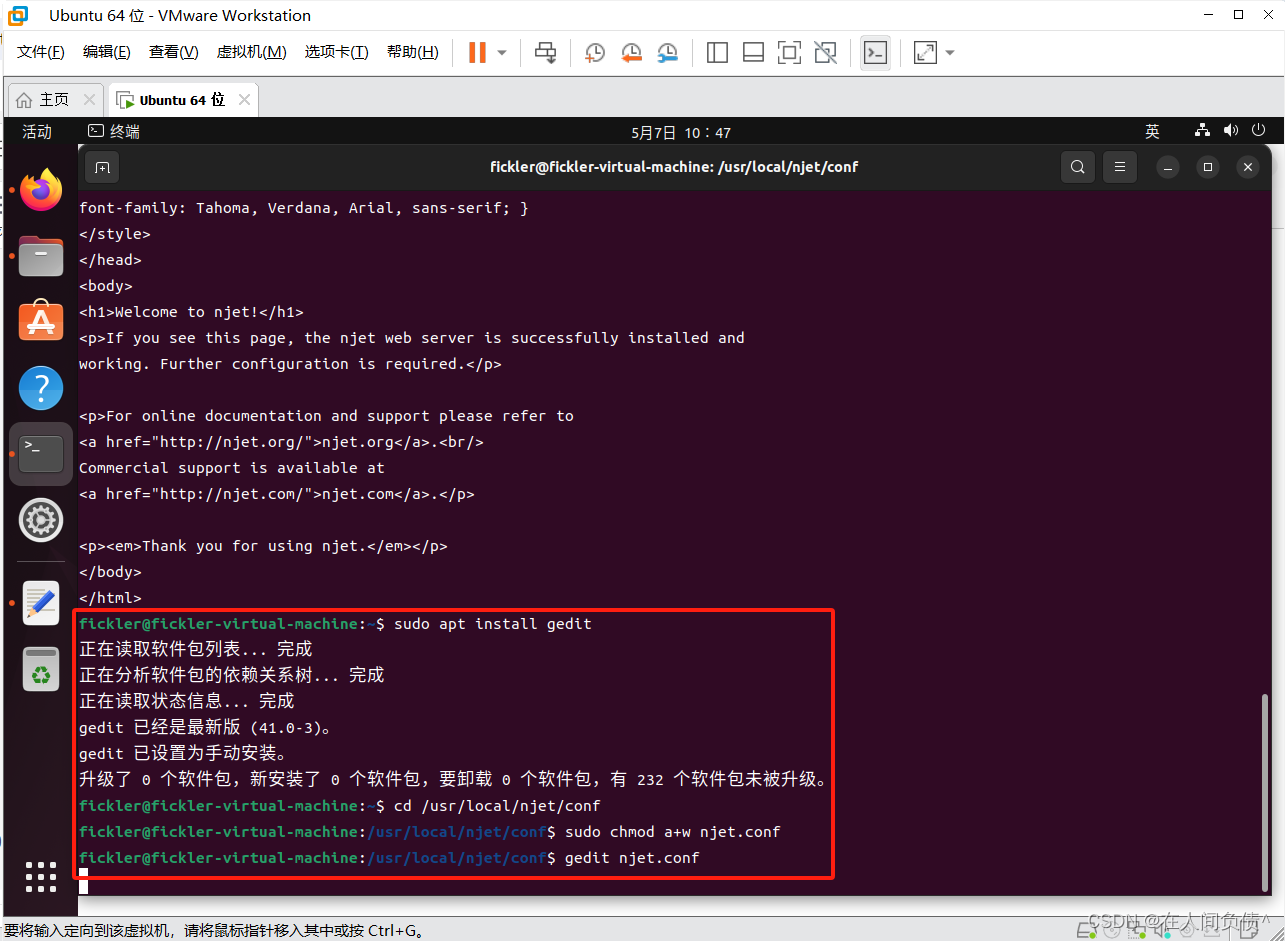Enter full screen mode
Viewport: 1285px width, 941px height.
(x=789, y=52)
